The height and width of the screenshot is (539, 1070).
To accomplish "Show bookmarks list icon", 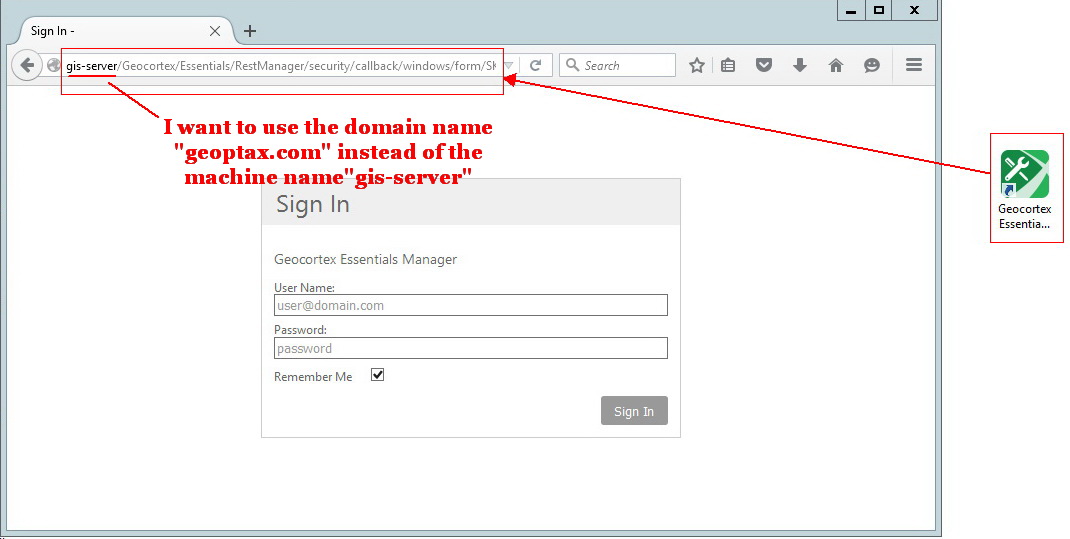I will pyautogui.click(x=728, y=65).
